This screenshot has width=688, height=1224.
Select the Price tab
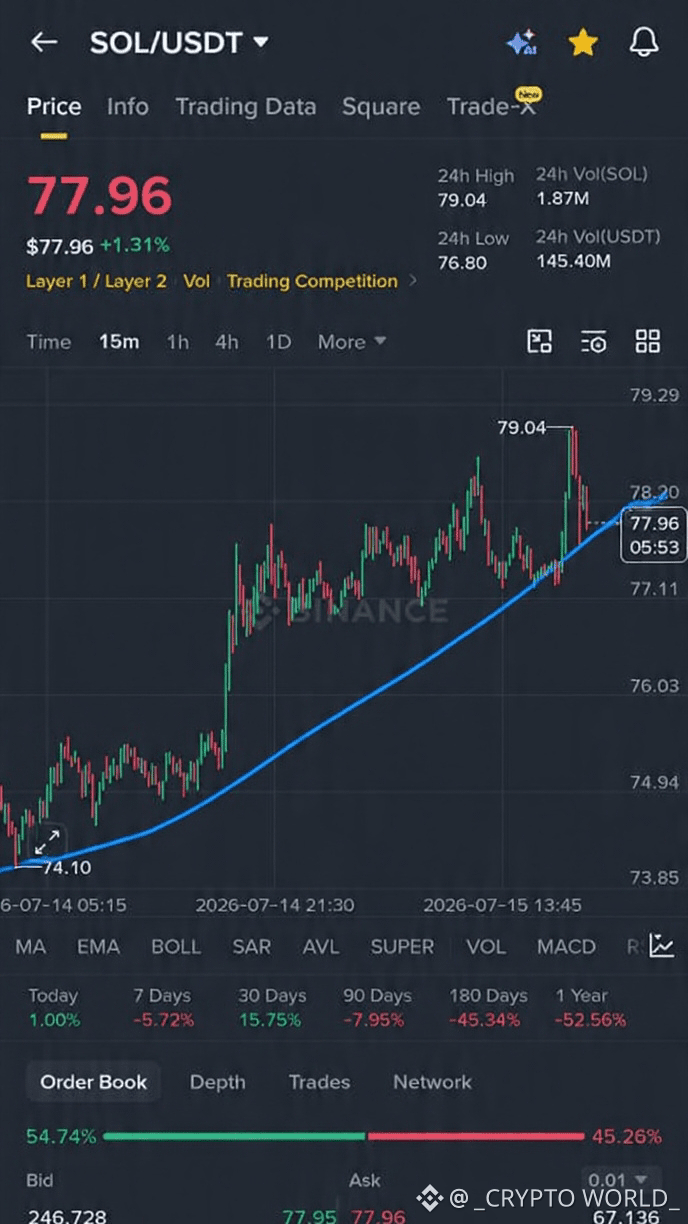[x=54, y=107]
